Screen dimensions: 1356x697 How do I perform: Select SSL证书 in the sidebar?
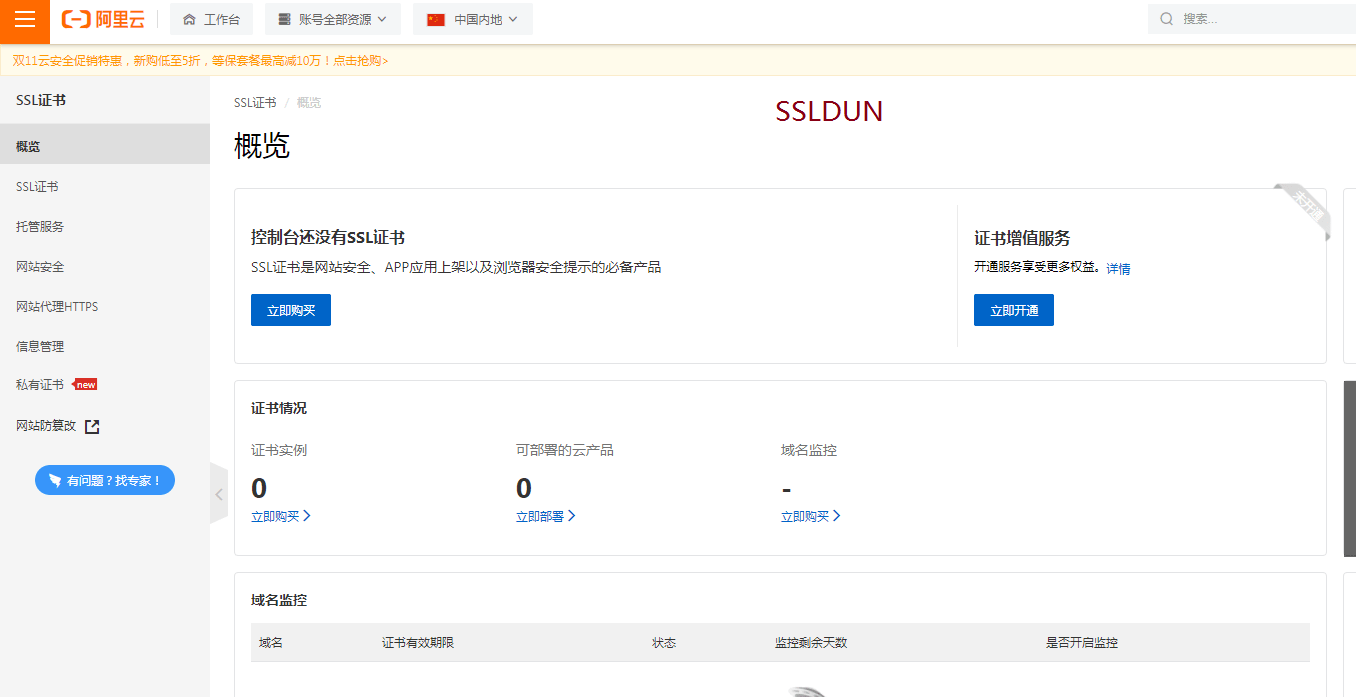(x=37, y=187)
